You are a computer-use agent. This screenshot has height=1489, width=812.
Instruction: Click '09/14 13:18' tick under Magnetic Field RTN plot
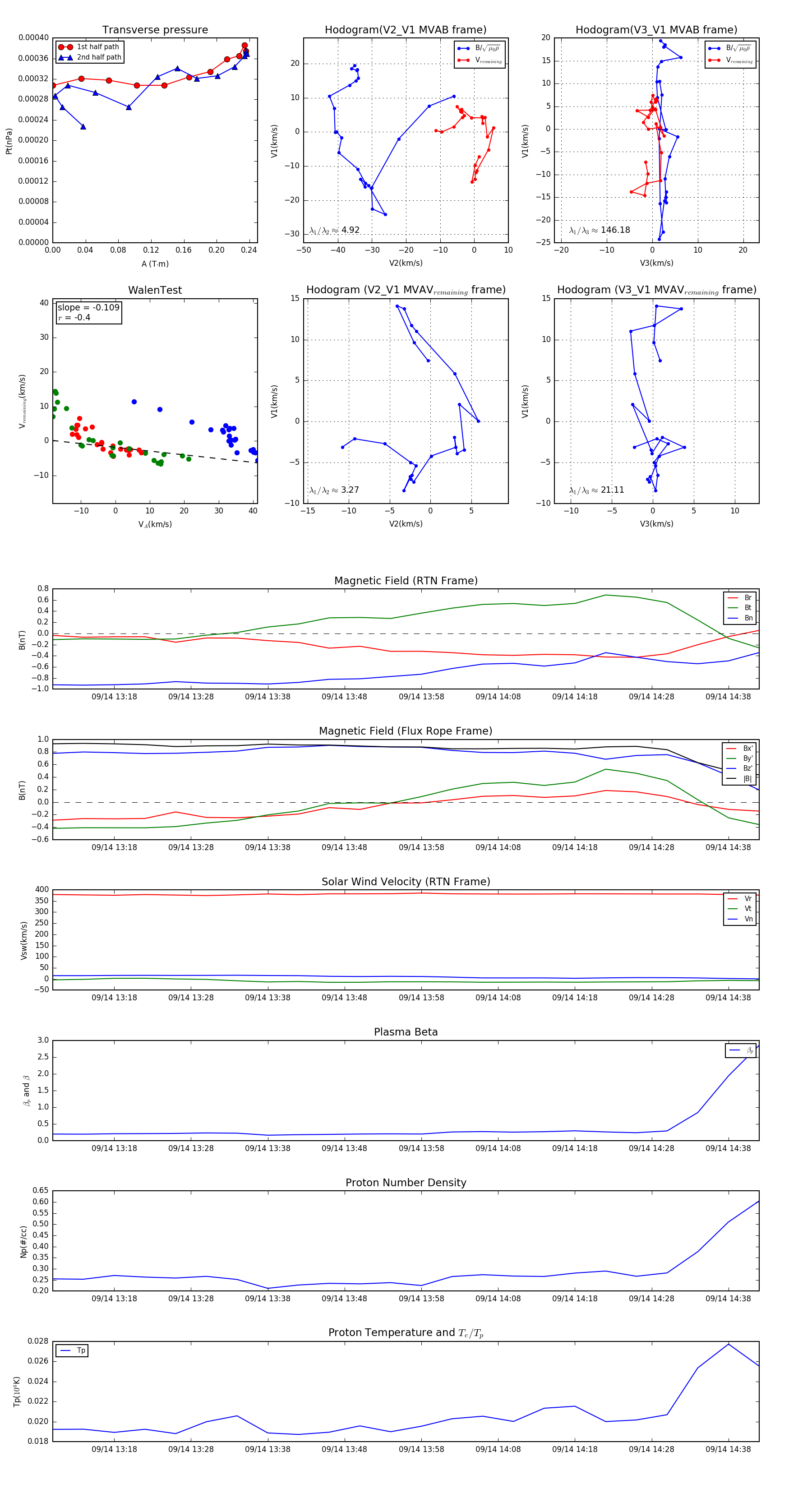pos(115,697)
